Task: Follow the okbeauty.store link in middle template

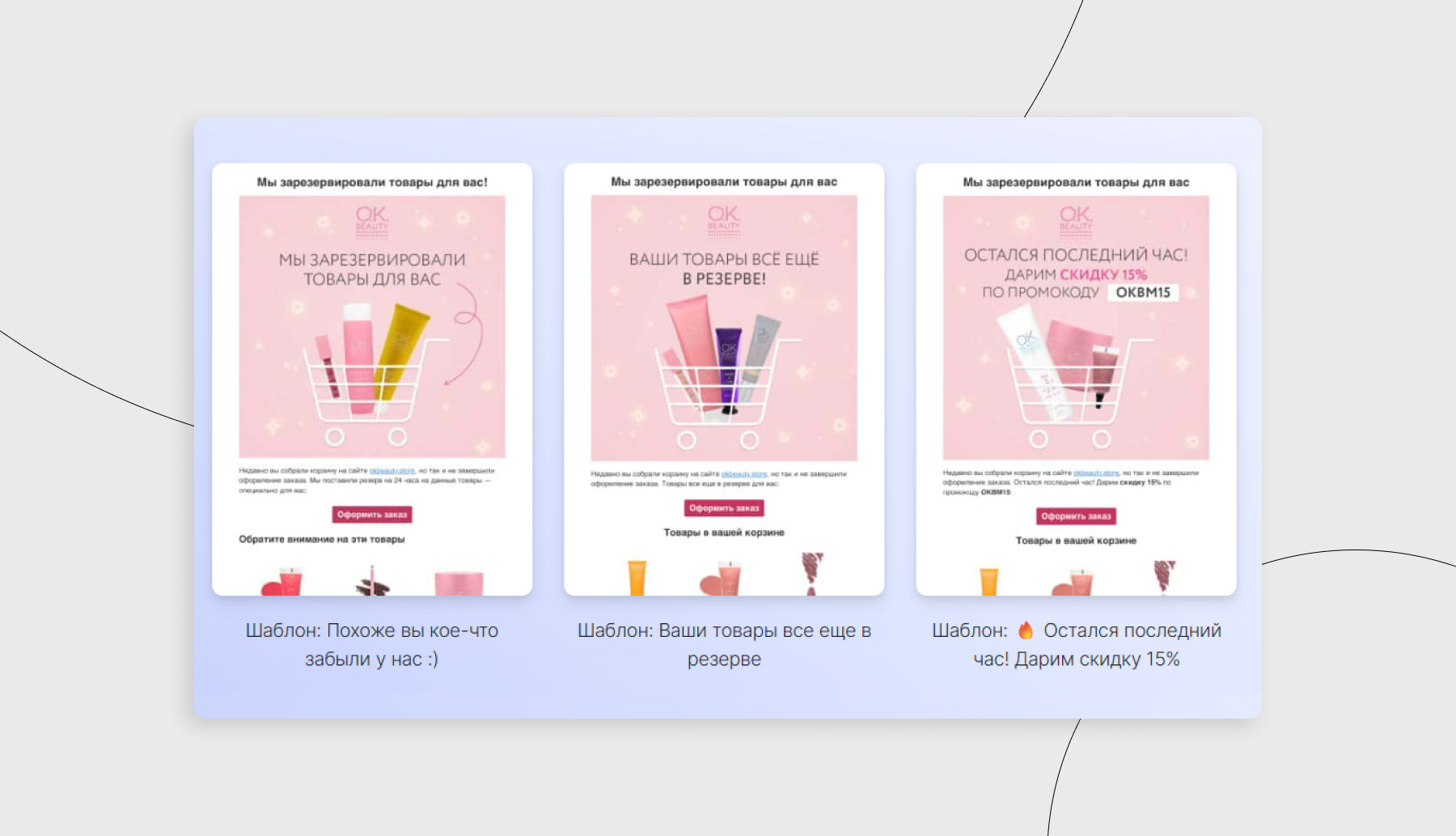Action: tap(744, 474)
